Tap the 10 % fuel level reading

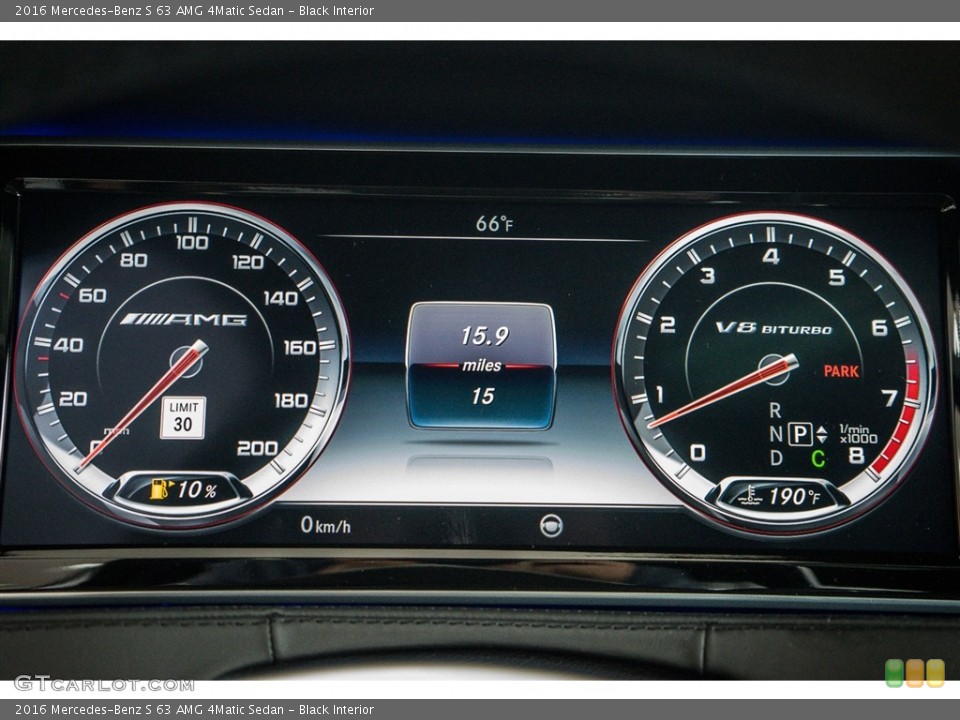197,489
